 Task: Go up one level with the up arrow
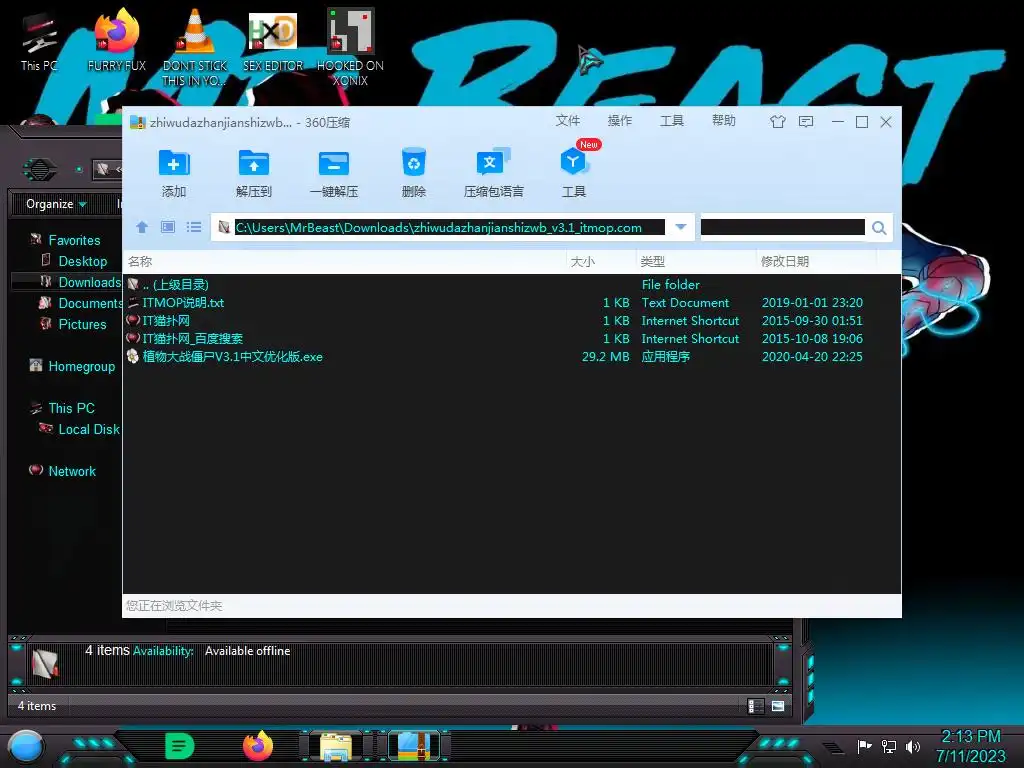(142, 227)
